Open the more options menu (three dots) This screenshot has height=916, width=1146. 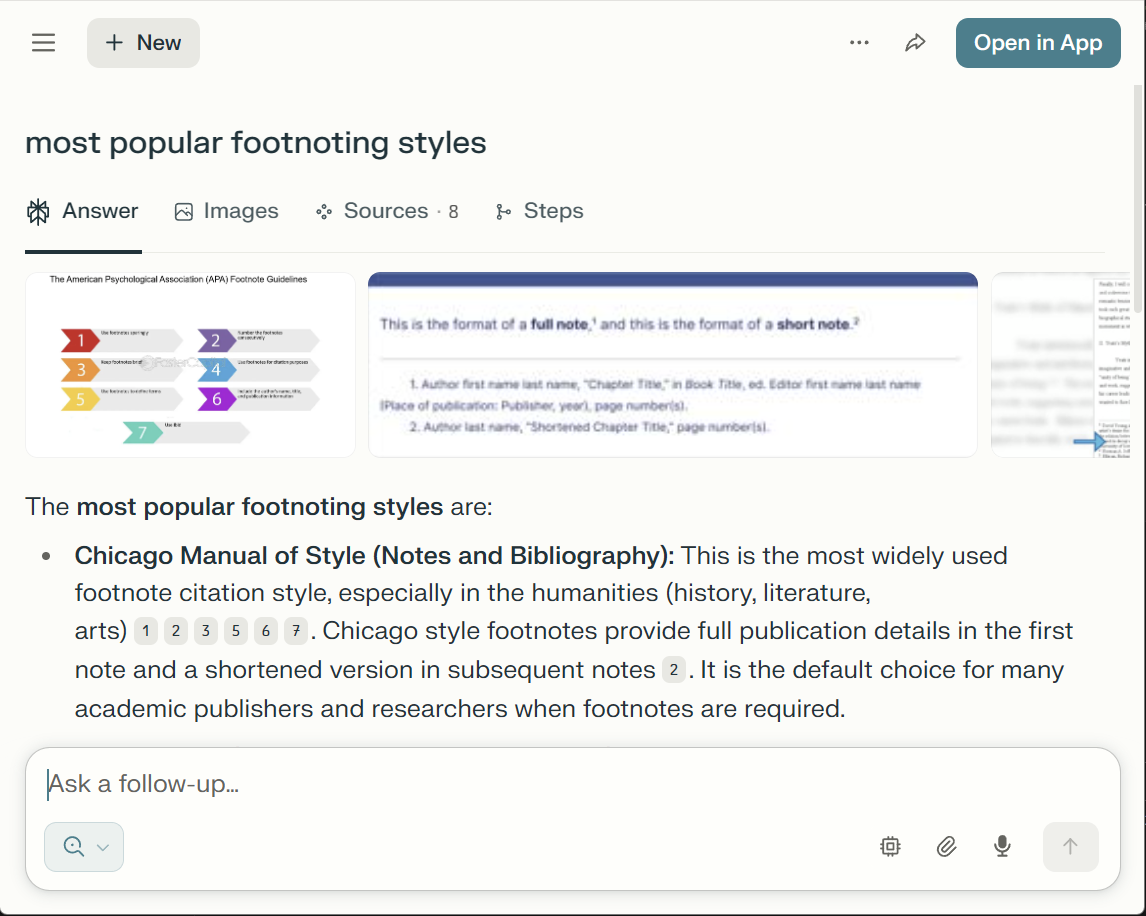click(859, 42)
